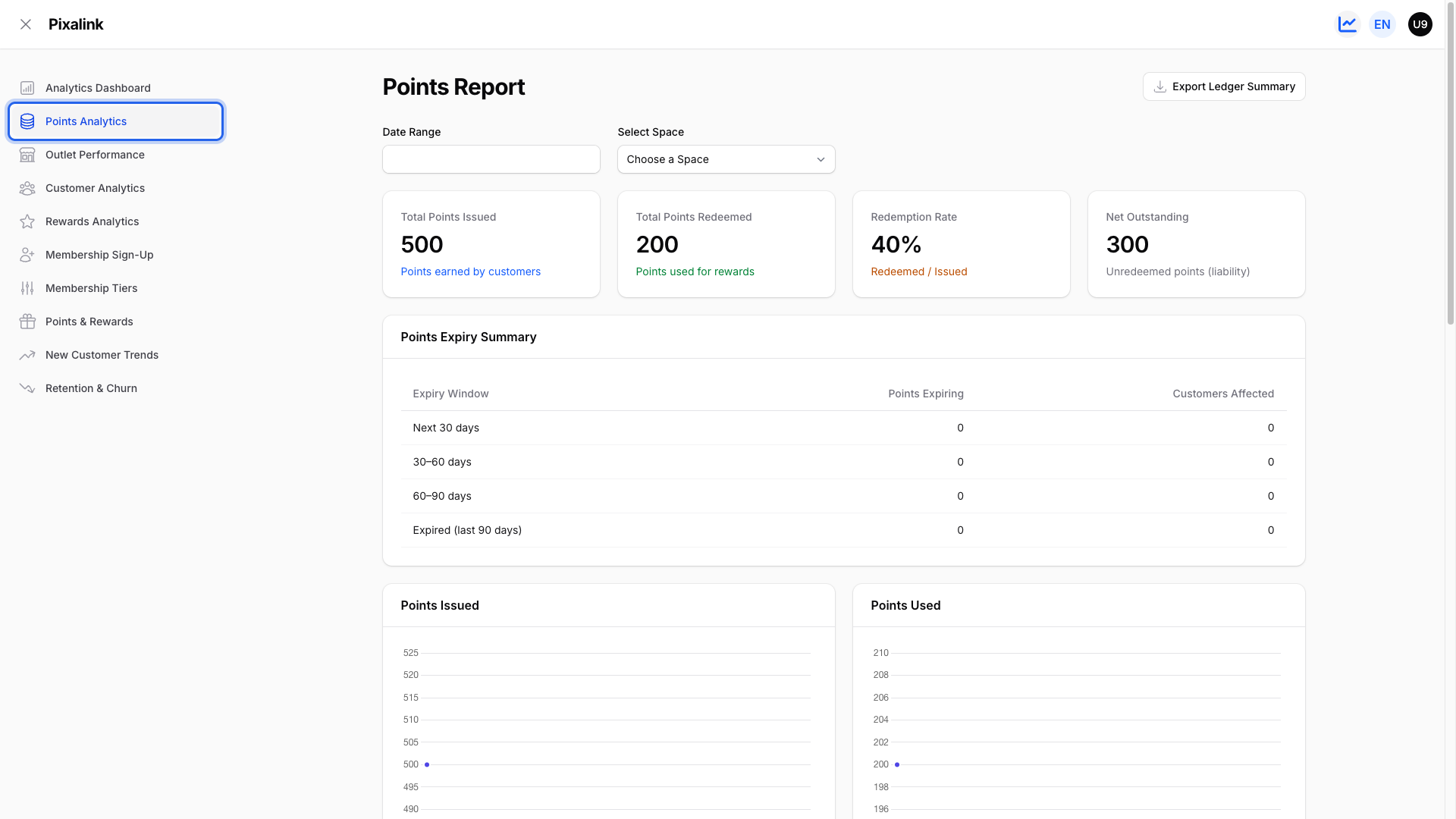The image size is (1456, 819).
Task: Click the New Customer Trends arrow icon
Action: pyautogui.click(x=27, y=355)
